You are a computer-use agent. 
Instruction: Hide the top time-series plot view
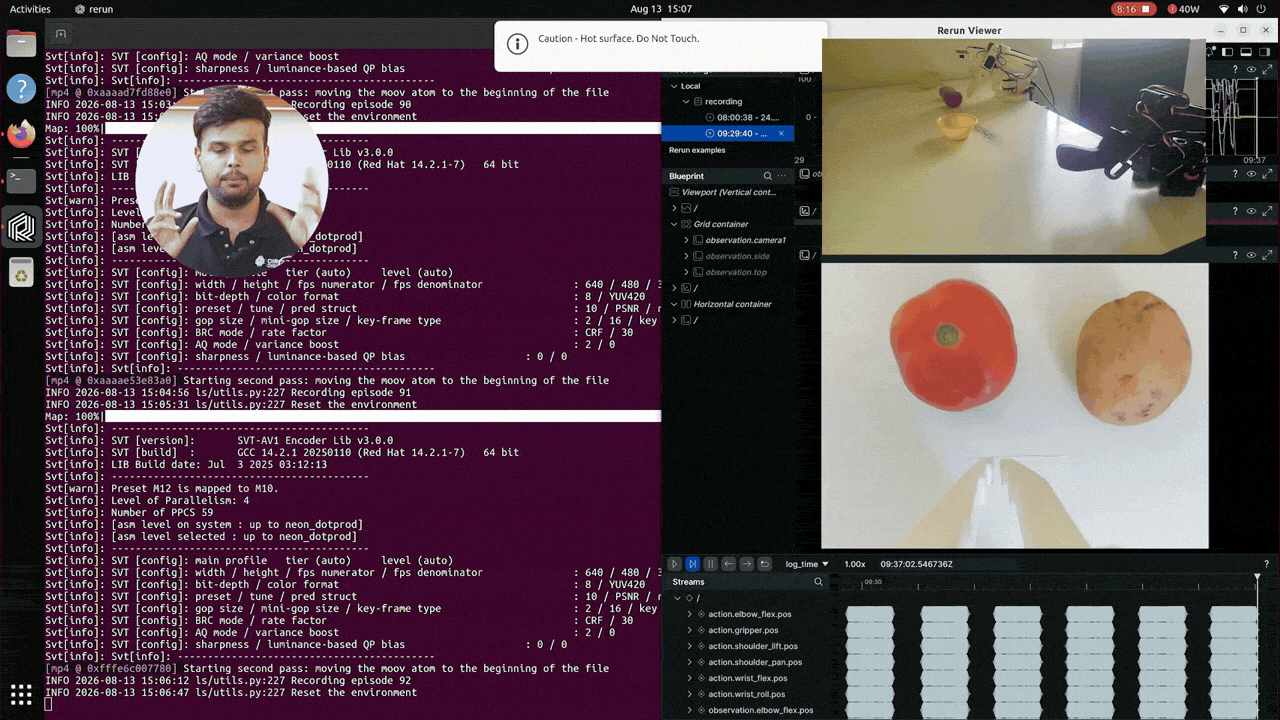1251,70
